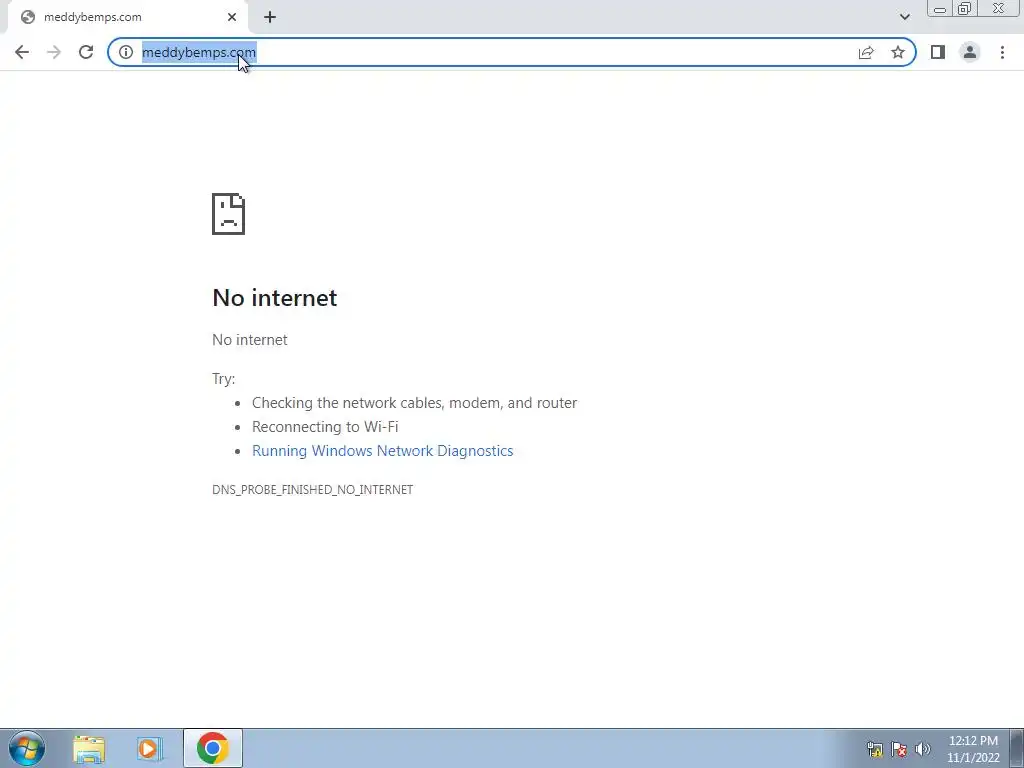Close the Chrome window

coord(998,9)
